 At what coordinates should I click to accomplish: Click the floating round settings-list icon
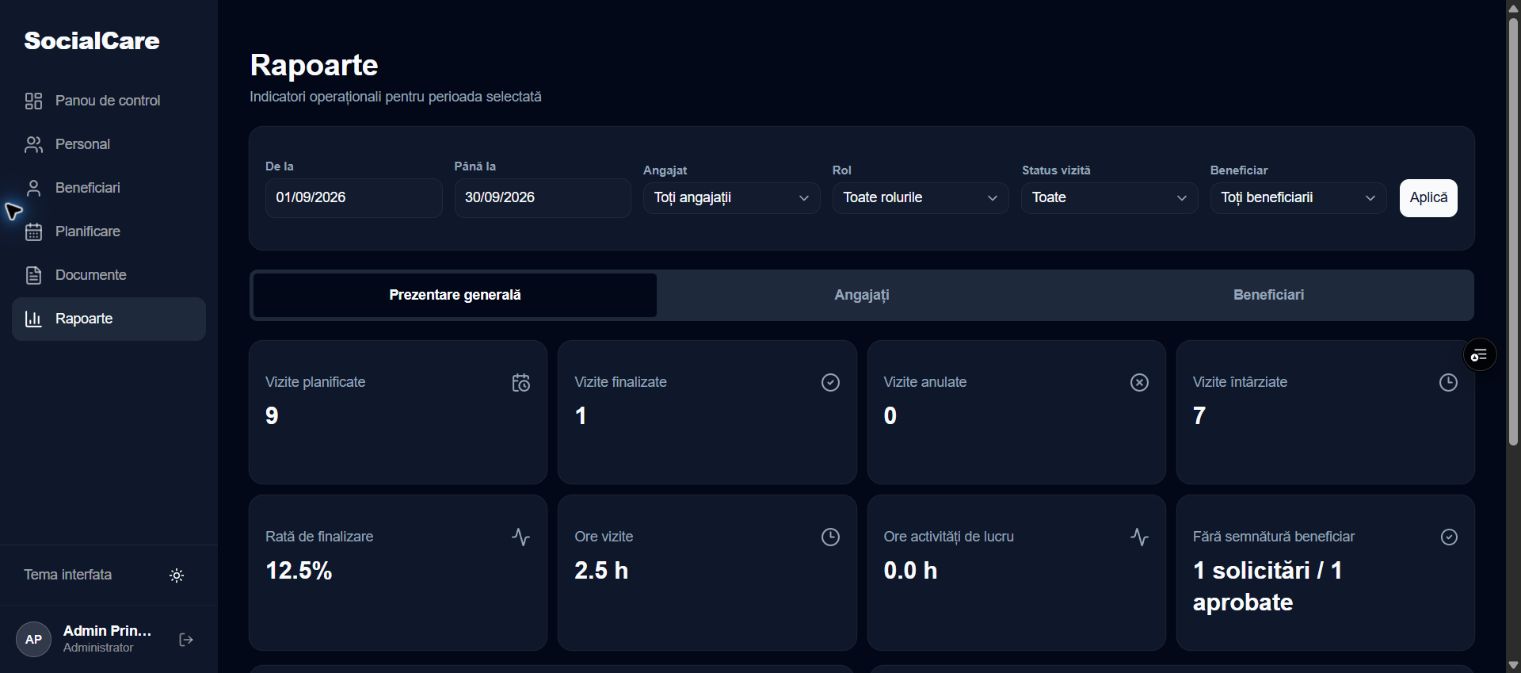coord(1480,355)
